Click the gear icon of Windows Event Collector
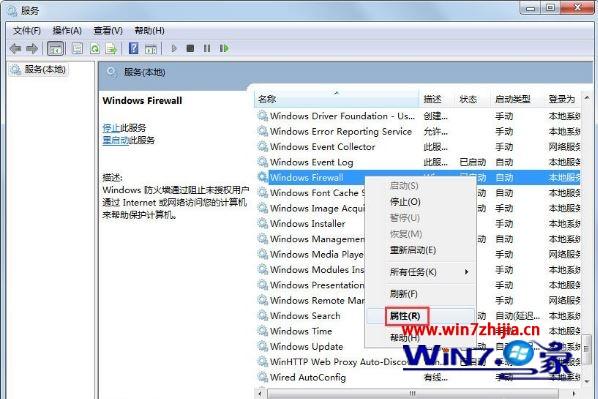Viewport: 598px width, 399px height. pyautogui.click(x=262, y=146)
